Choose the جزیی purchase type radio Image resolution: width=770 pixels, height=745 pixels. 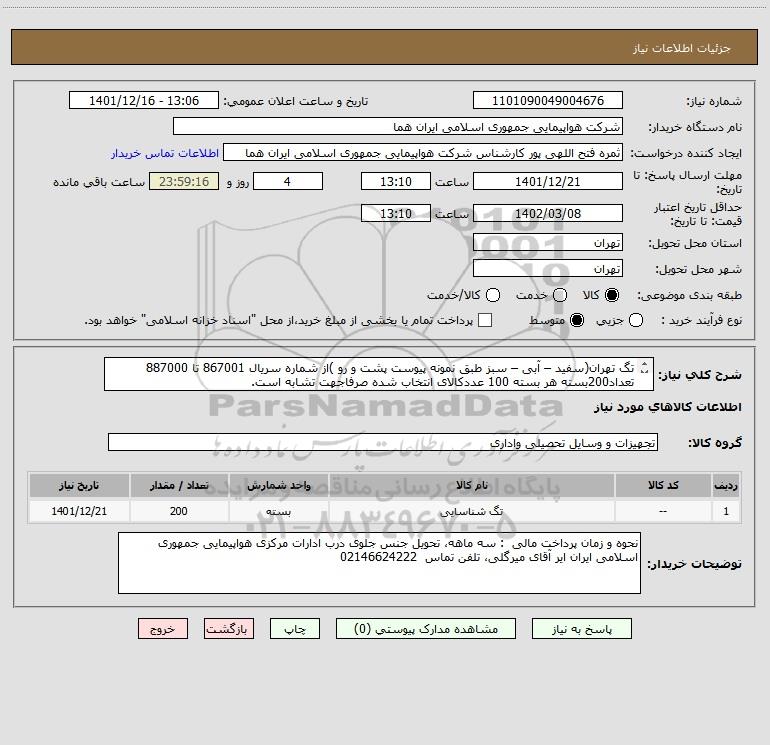point(636,320)
